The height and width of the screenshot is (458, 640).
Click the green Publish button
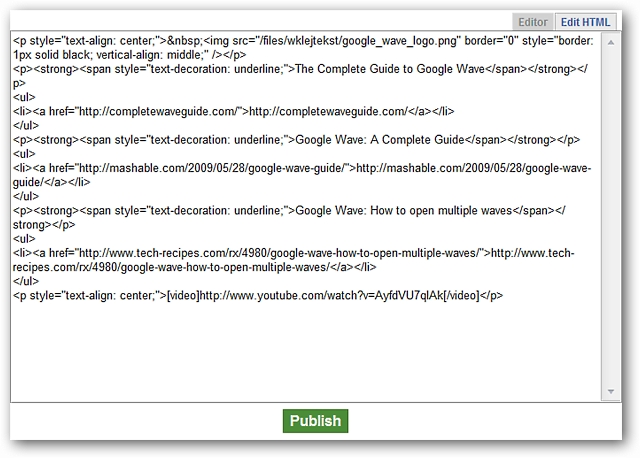pos(315,420)
